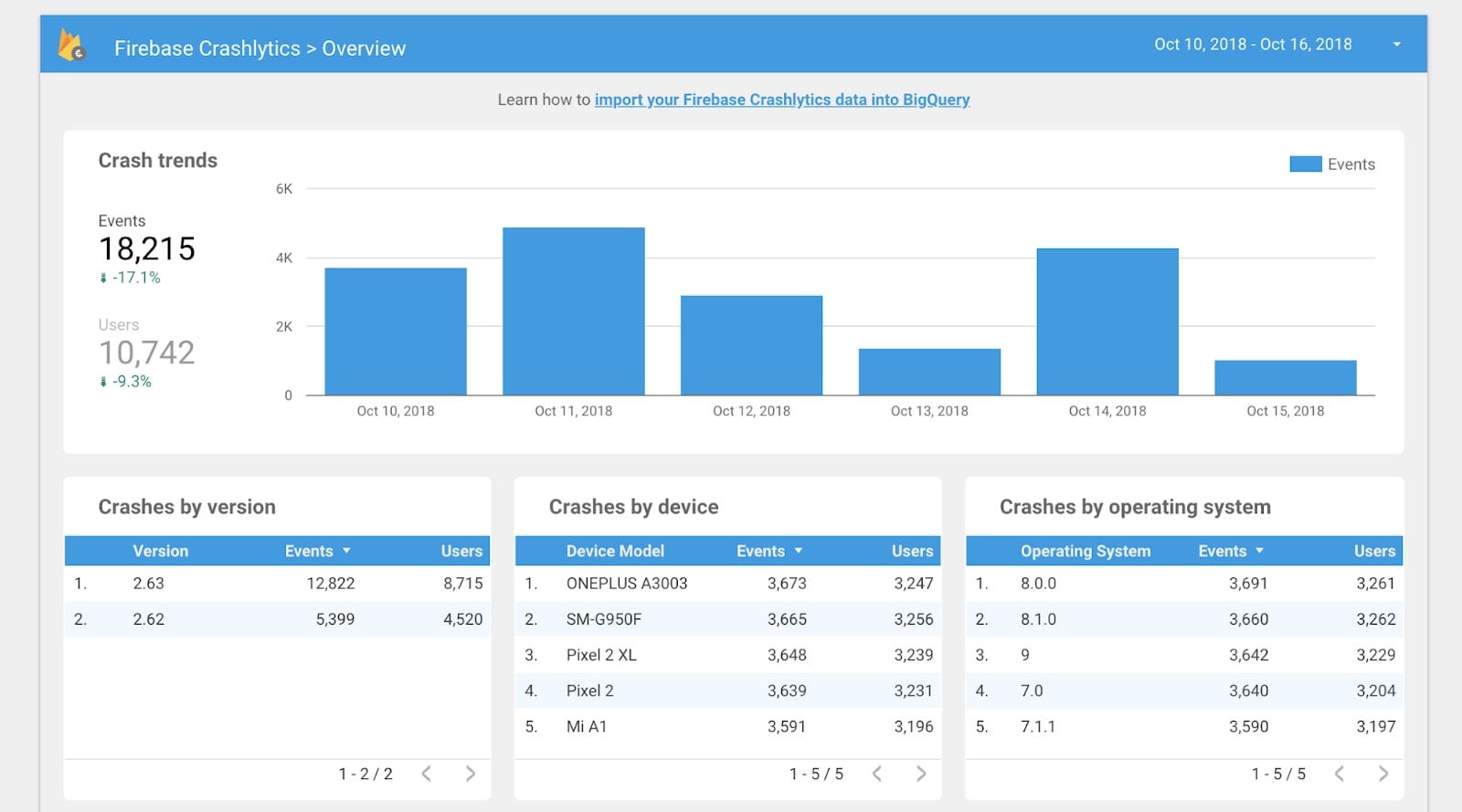Click the Firebase Crashlytics > Overview title
The width and height of the screenshot is (1462, 812).
click(x=260, y=48)
